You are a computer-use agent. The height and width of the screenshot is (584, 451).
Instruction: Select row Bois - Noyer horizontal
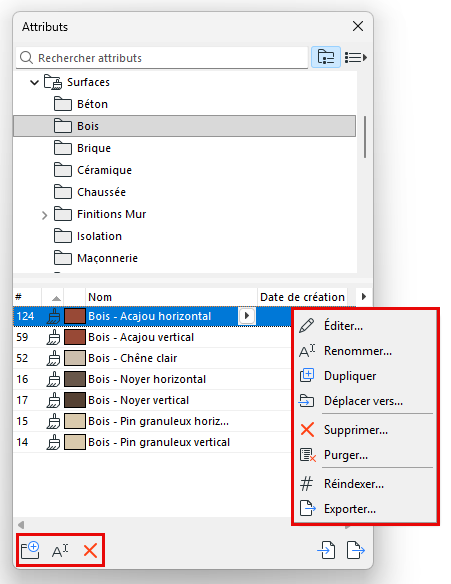pos(152,379)
